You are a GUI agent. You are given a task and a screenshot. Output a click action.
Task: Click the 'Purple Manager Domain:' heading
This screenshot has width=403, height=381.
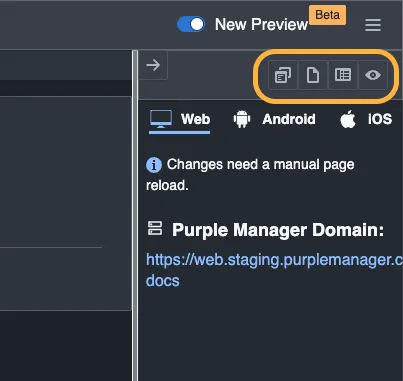coord(278,230)
